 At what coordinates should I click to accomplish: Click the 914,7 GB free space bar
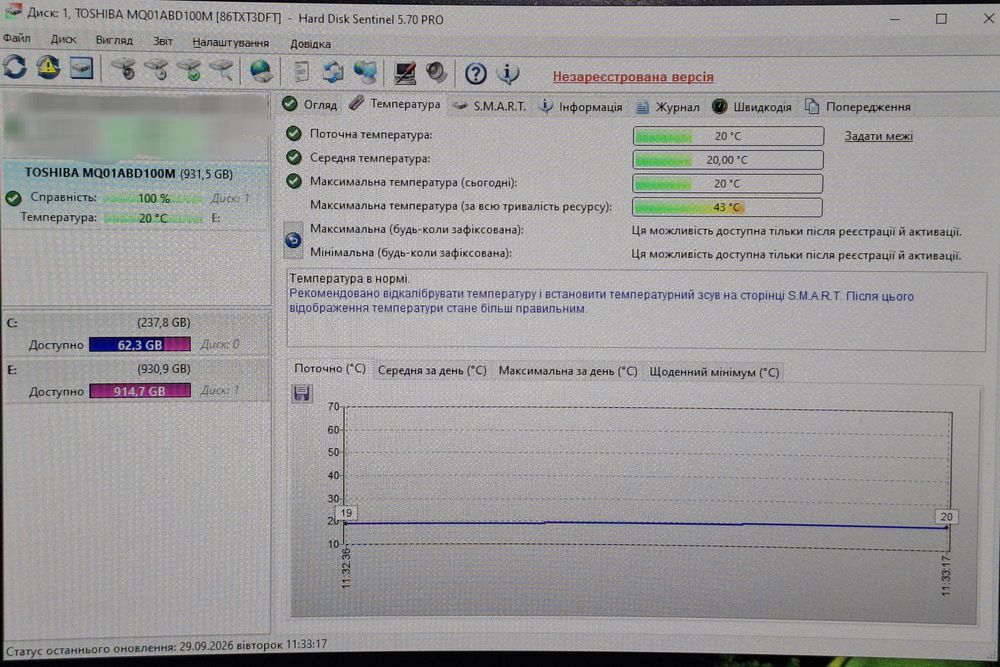[x=140, y=391]
